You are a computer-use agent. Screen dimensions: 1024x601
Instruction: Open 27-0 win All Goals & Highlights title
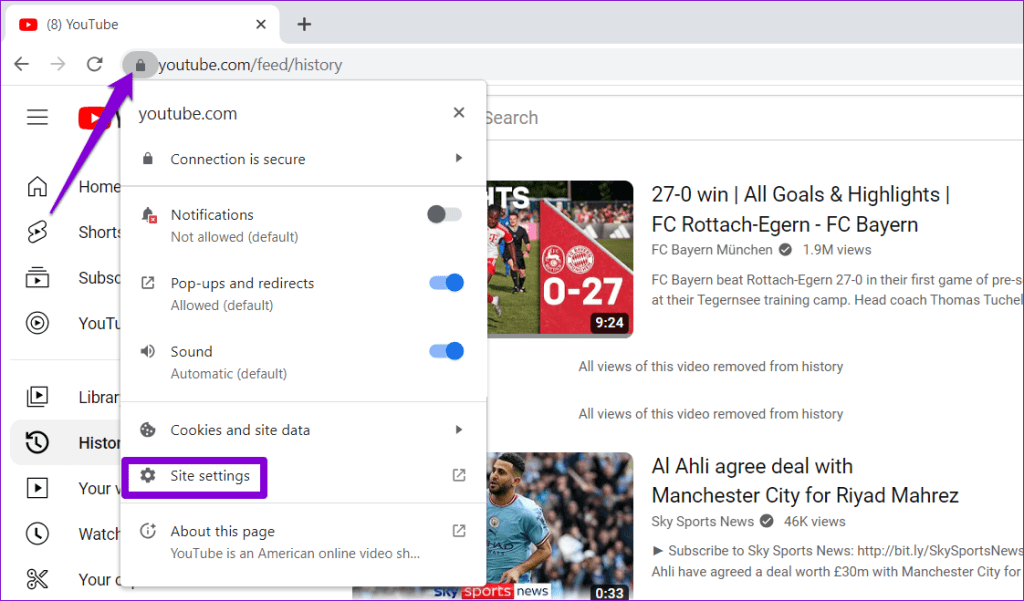pyautogui.click(x=801, y=209)
